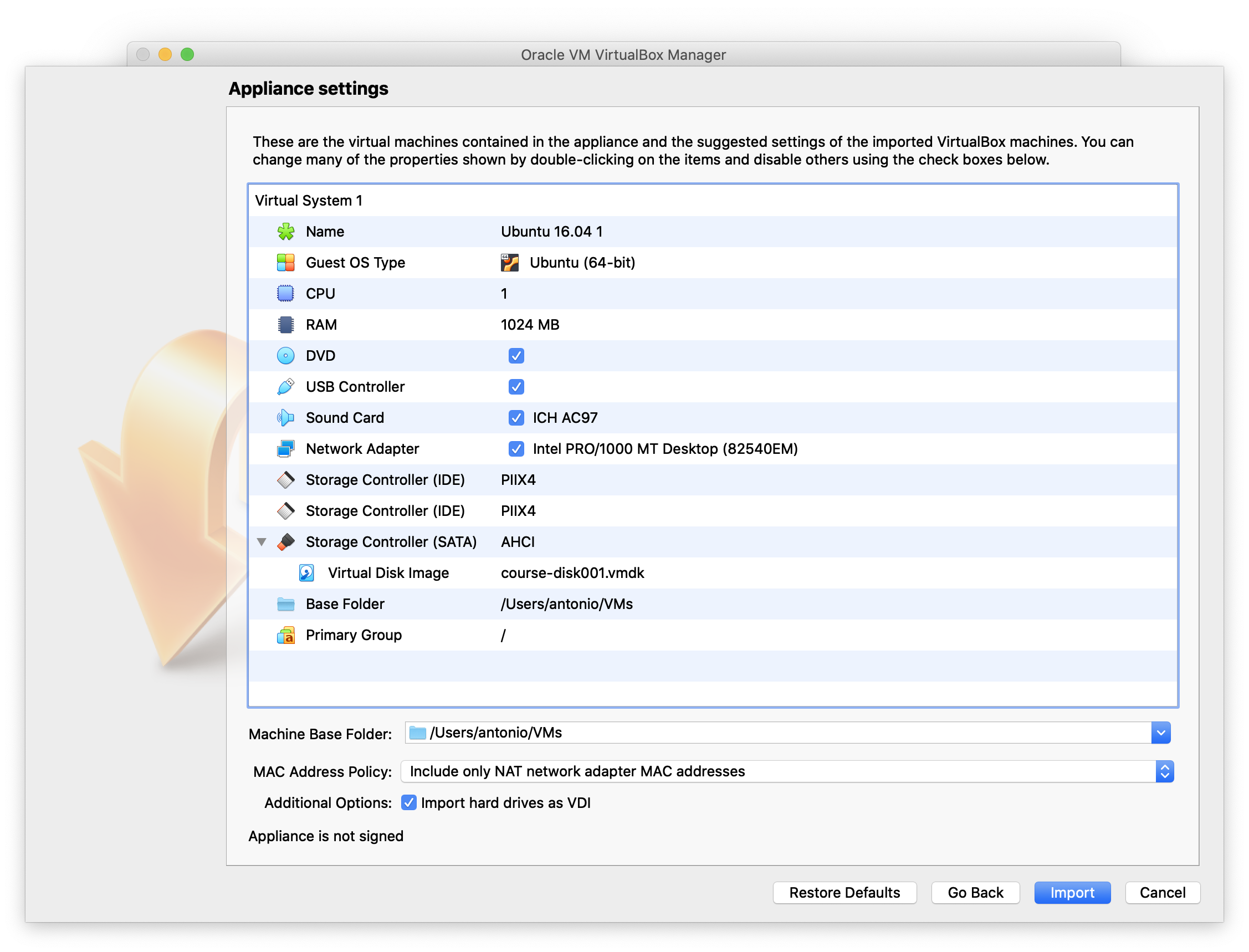Expand the Storage Controller SATA tree
The height and width of the screenshot is (952, 1249).
tap(262, 542)
